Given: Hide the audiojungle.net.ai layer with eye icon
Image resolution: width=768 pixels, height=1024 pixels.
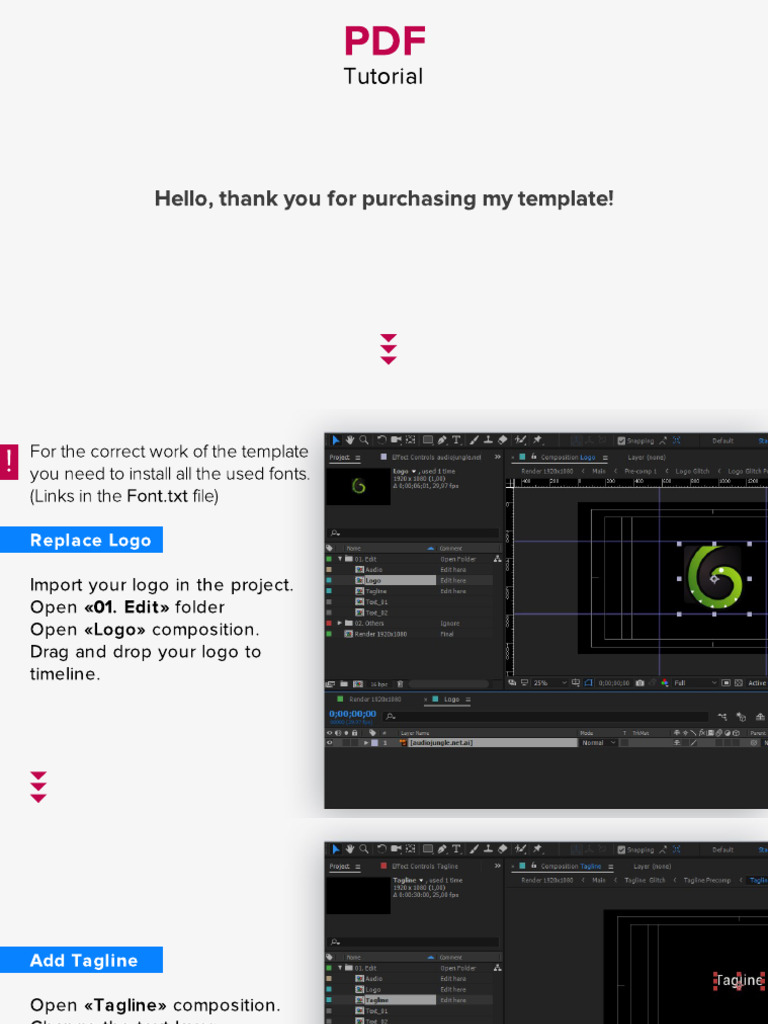Looking at the screenshot, I should click(x=330, y=743).
